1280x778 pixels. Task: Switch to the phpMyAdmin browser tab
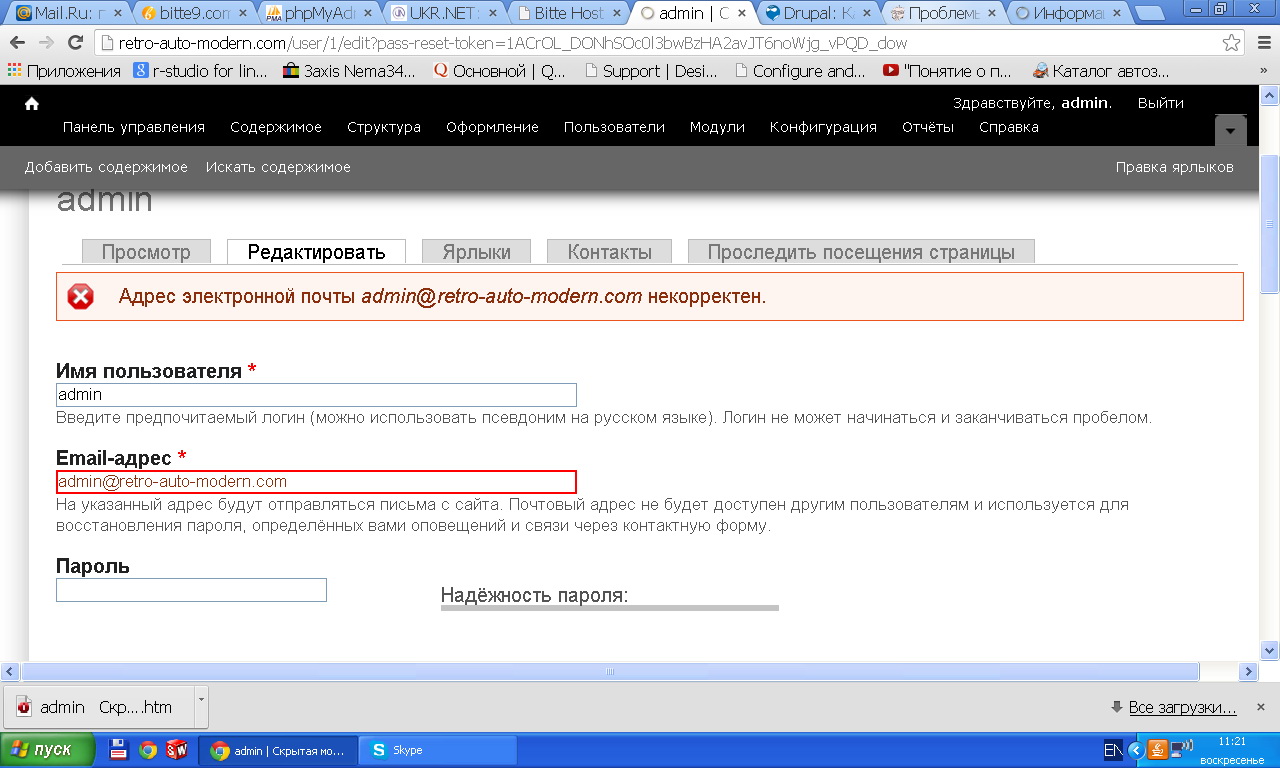[x=316, y=14]
